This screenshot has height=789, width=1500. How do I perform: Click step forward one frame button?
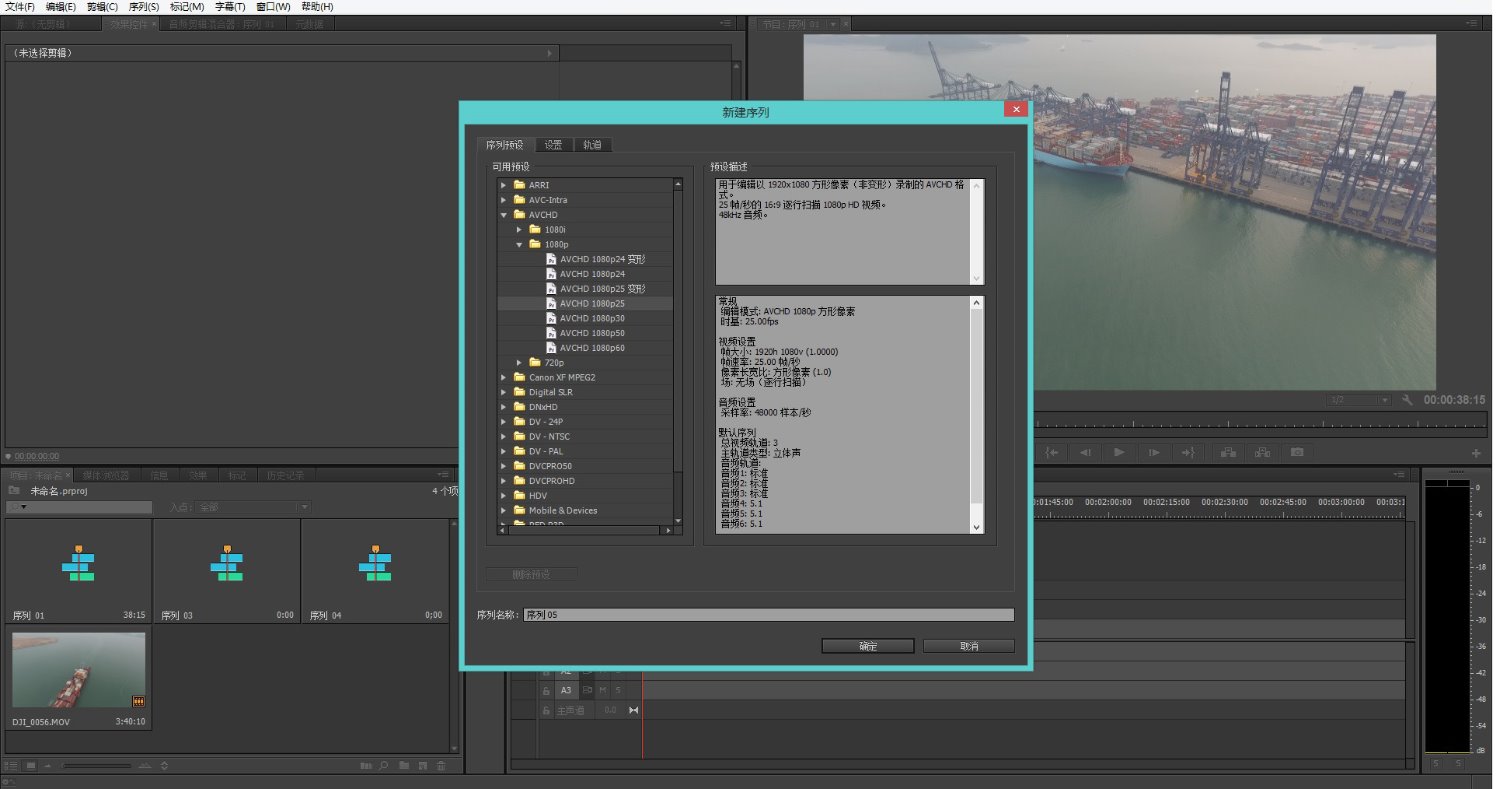(x=1154, y=452)
